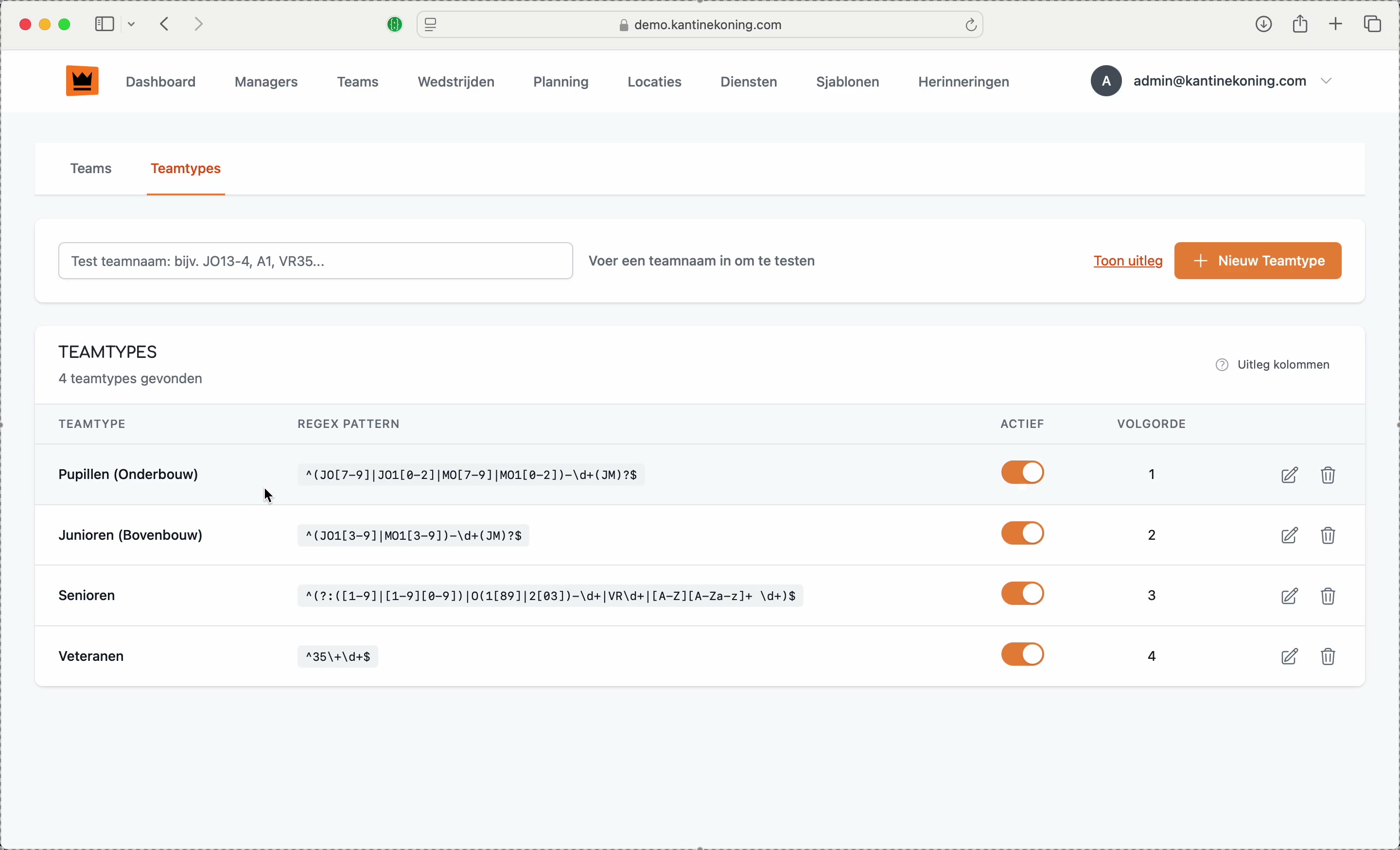The width and height of the screenshot is (1400, 850).
Task: Edit the Senioren teamtype row
Action: (1289, 597)
